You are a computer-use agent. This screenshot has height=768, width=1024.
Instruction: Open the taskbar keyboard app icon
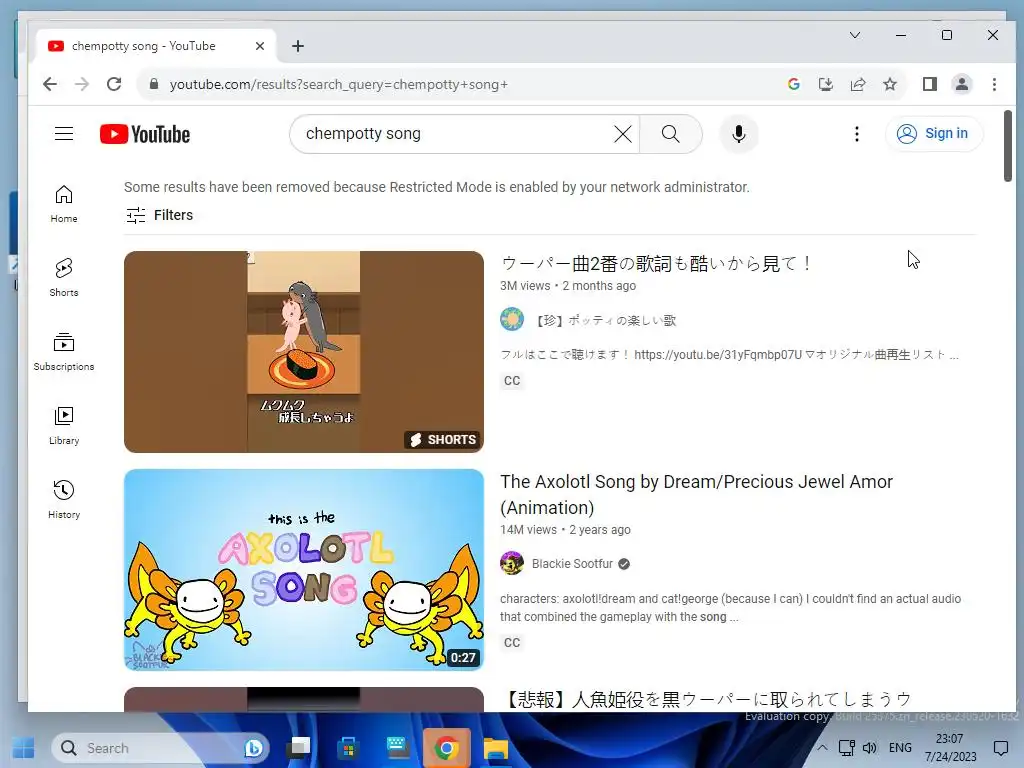pyautogui.click(x=398, y=748)
